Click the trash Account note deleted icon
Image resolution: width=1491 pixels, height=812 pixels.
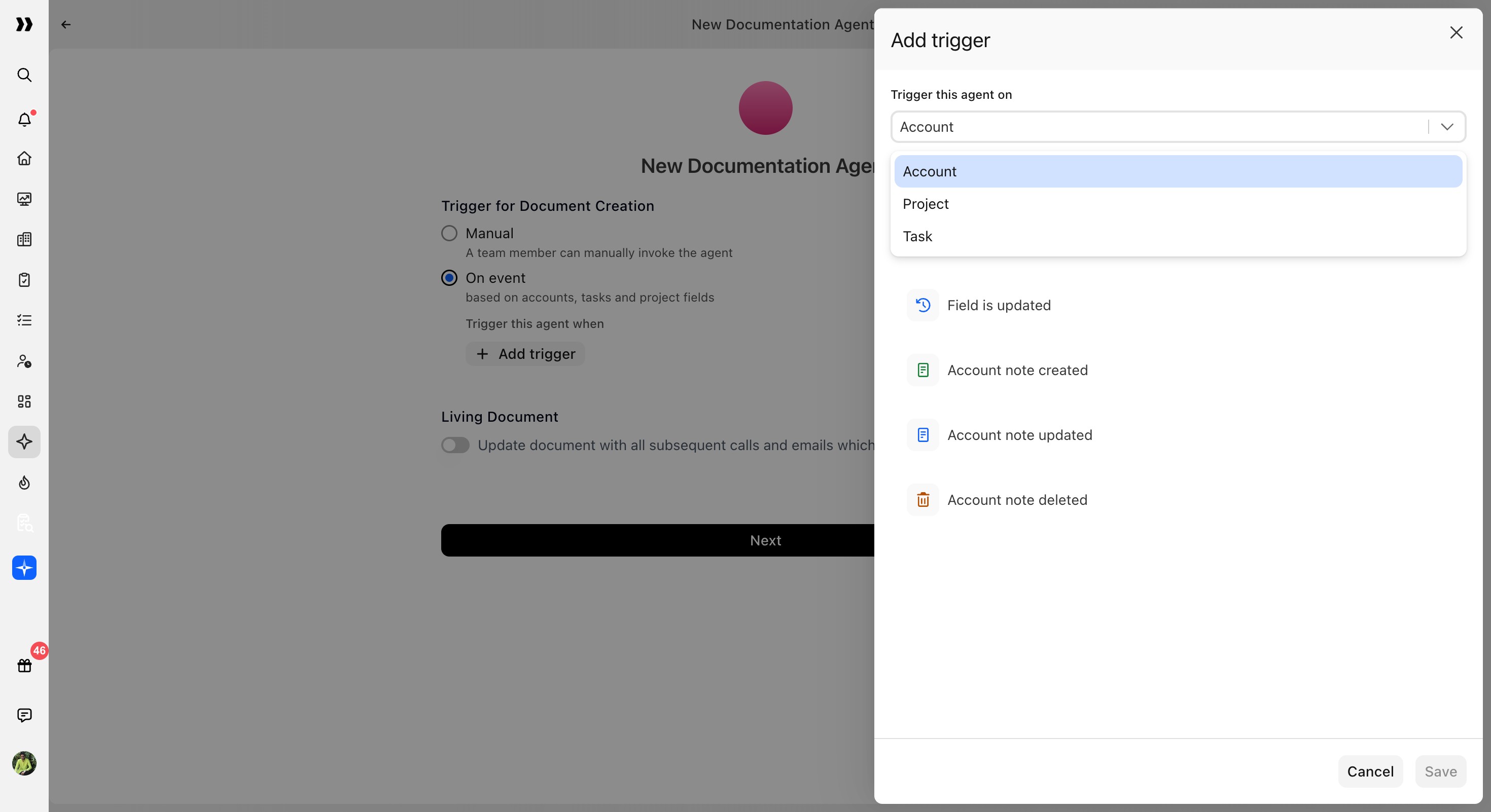pyautogui.click(x=923, y=500)
